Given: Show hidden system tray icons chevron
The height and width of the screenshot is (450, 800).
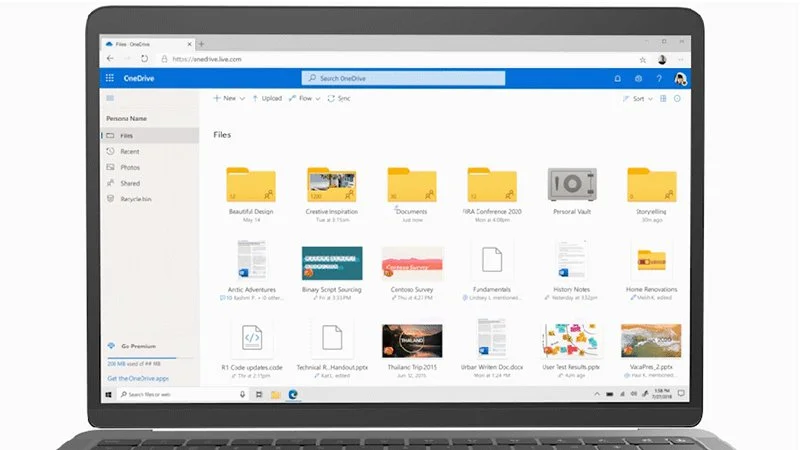Looking at the screenshot, I should click(x=597, y=394).
